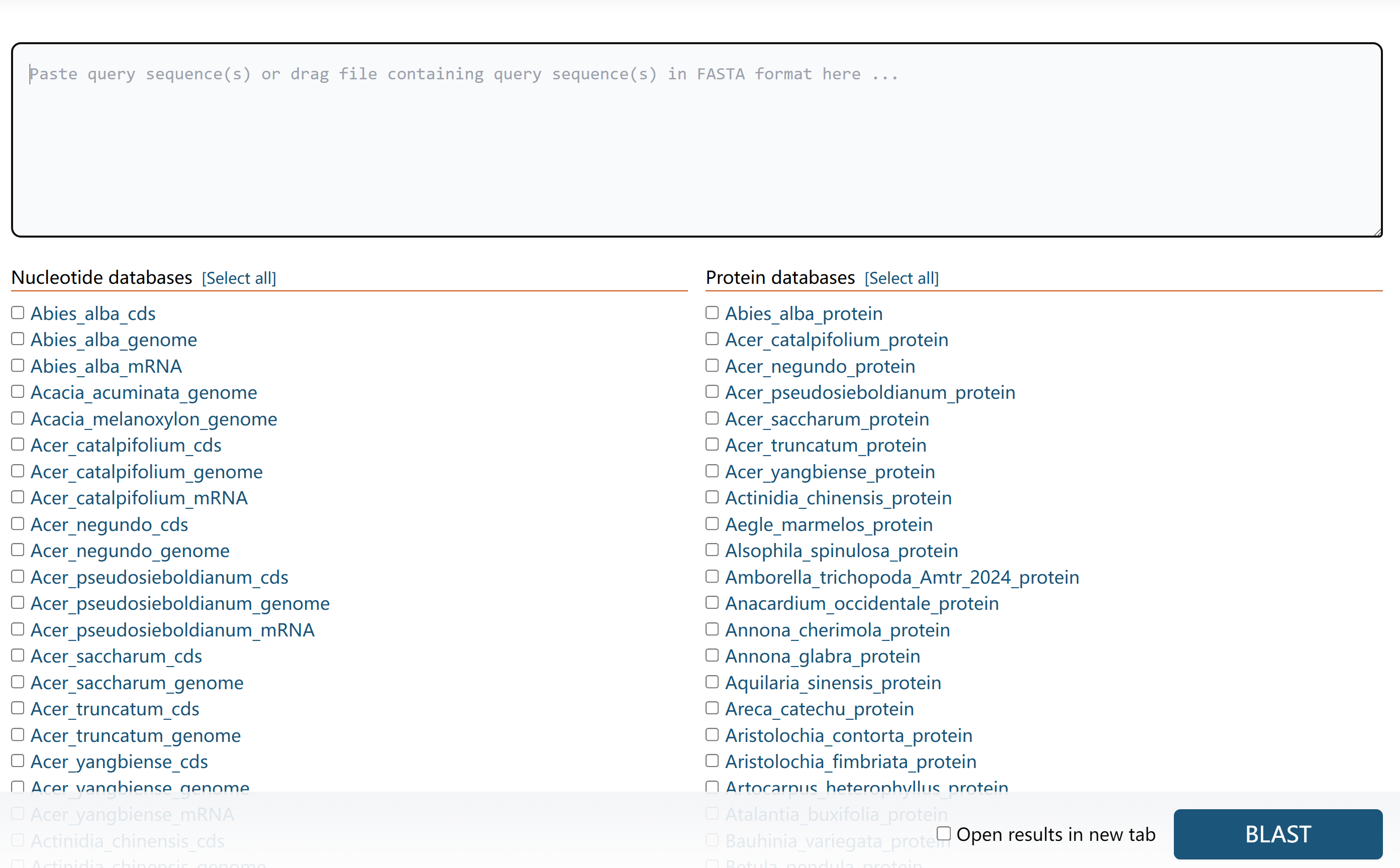
Task: Check Acer_catalpifolium_mRNA nucleotide database
Action: pos(18,497)
